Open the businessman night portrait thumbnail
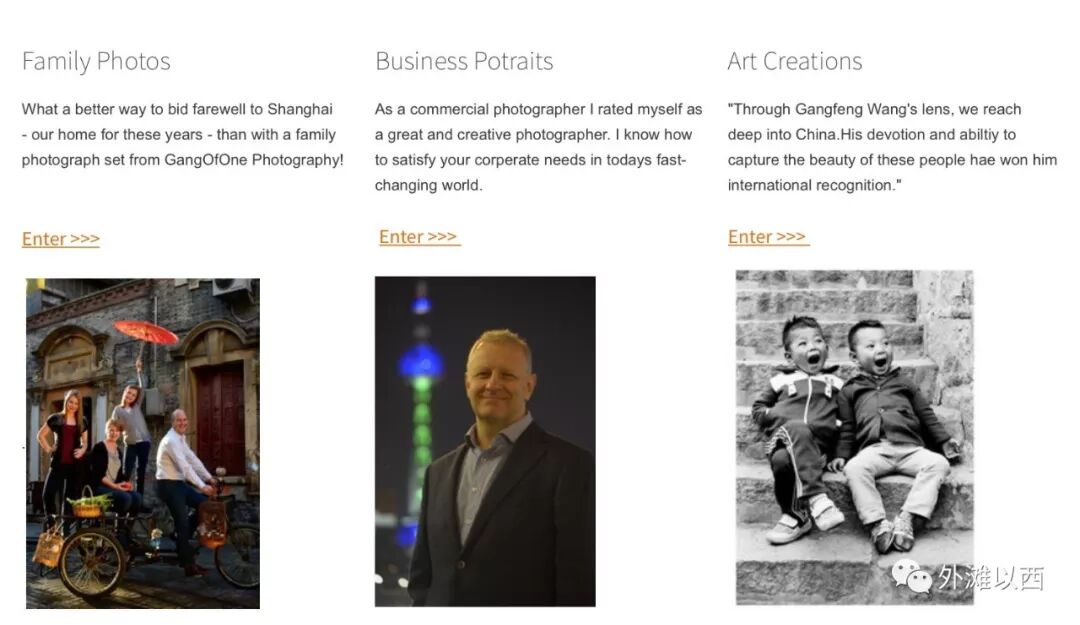1080x625 pixels. (x=485, y=441)
